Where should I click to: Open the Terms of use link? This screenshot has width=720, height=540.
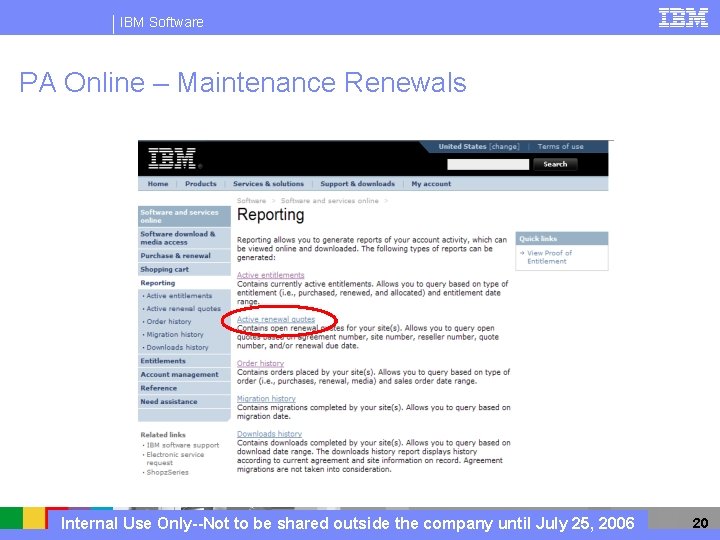coord(560,146)
